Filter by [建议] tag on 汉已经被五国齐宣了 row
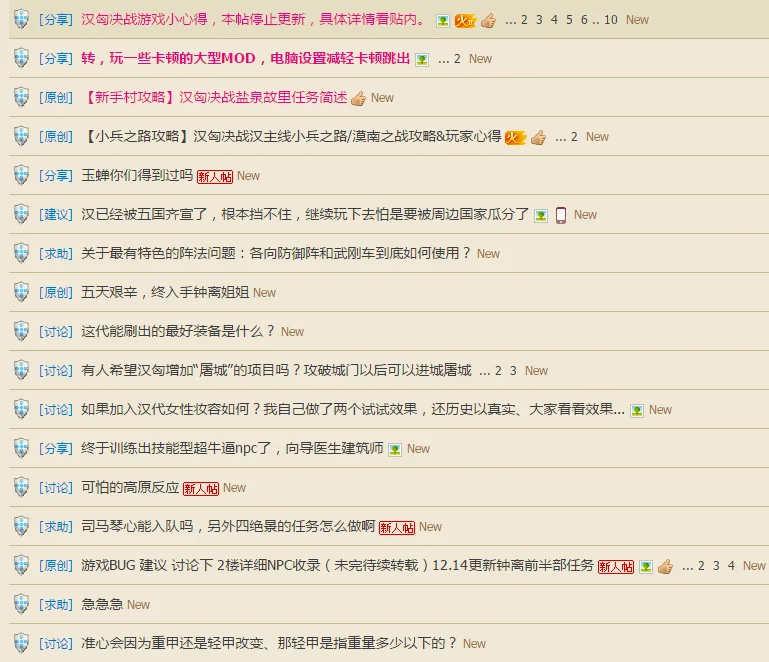The height and width of the screenshot is (662, 769). click(x=56, y=214)
